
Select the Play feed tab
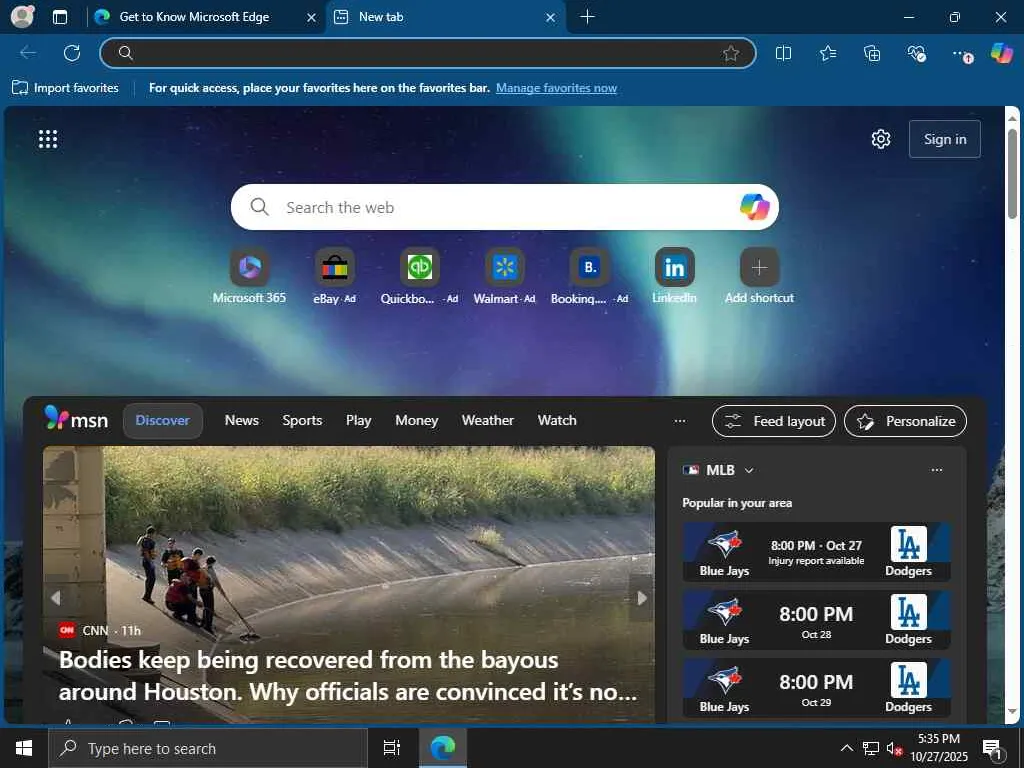point(359,421)
